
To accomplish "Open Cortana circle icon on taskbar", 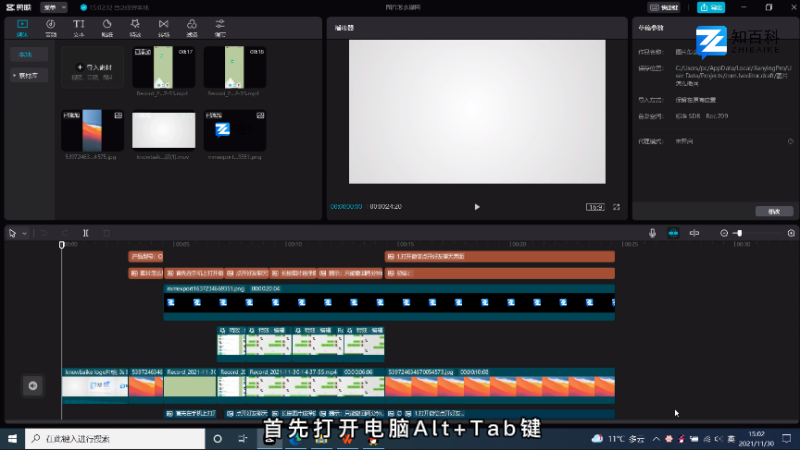I will (x=217, y=439).
